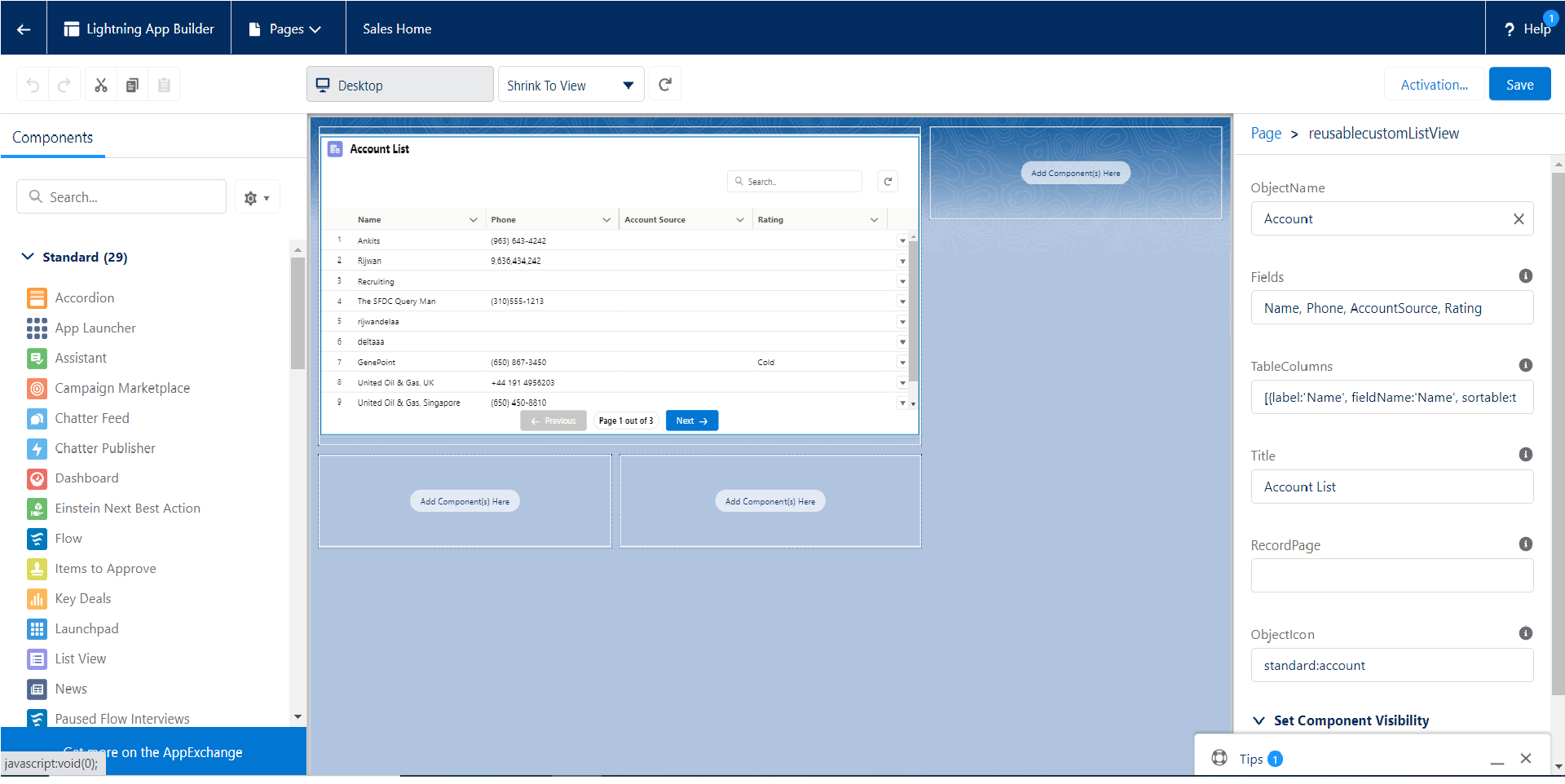Screen dimensions: 1565x784
Task: Click the Account List search box
Action: pos(795,182)
